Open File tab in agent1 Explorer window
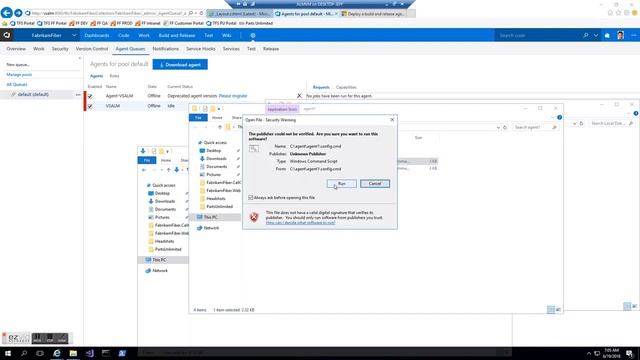Screen dimensions: 640x360 (x=198, y=118)
